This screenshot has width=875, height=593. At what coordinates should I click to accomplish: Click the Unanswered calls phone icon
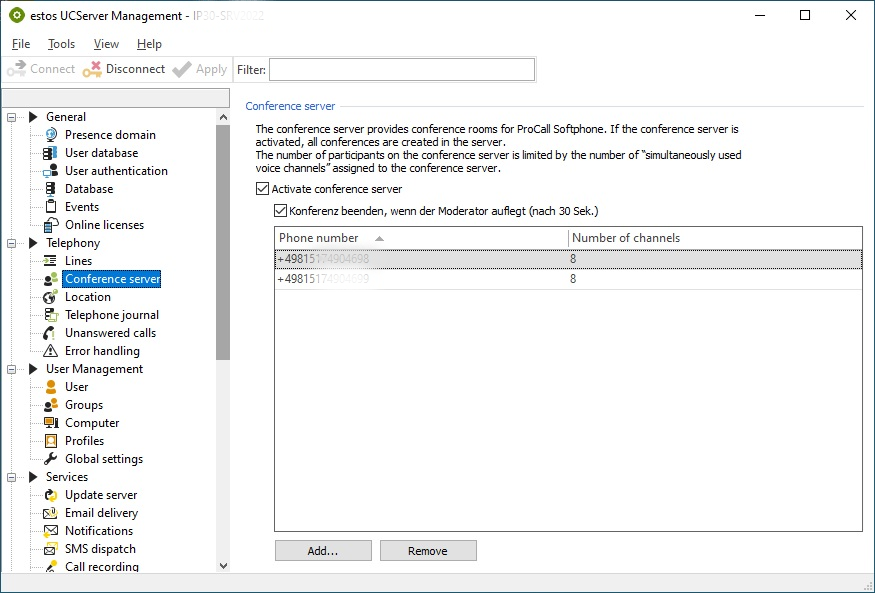point(51,333)
